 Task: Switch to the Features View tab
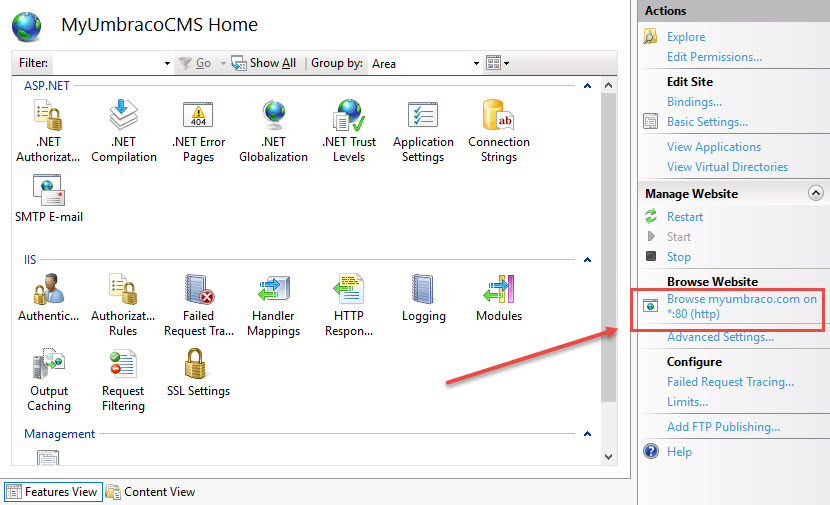(x=52, y=492)
